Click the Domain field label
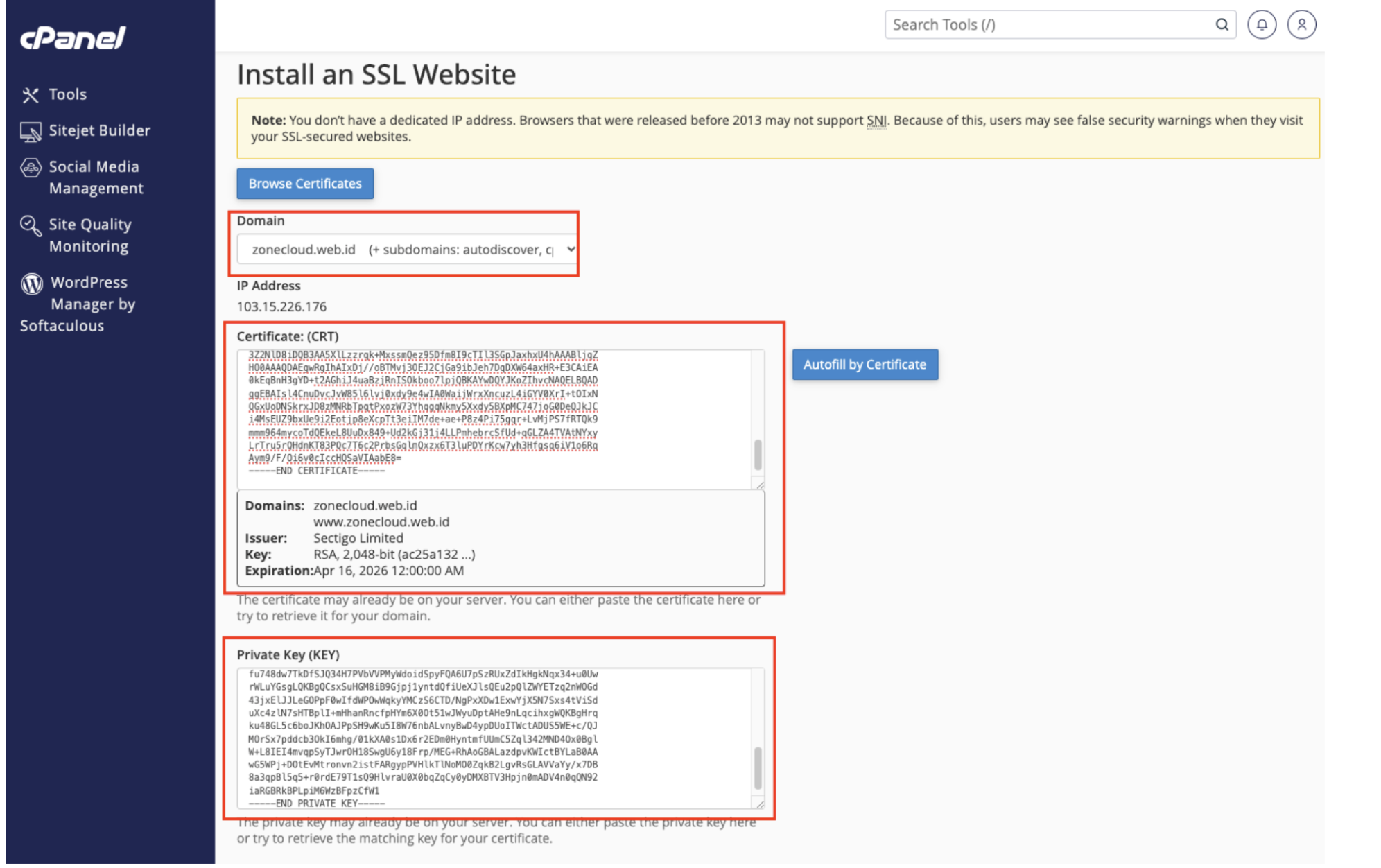This screenshot has height=868, width=1381. [x=261, y=221]
